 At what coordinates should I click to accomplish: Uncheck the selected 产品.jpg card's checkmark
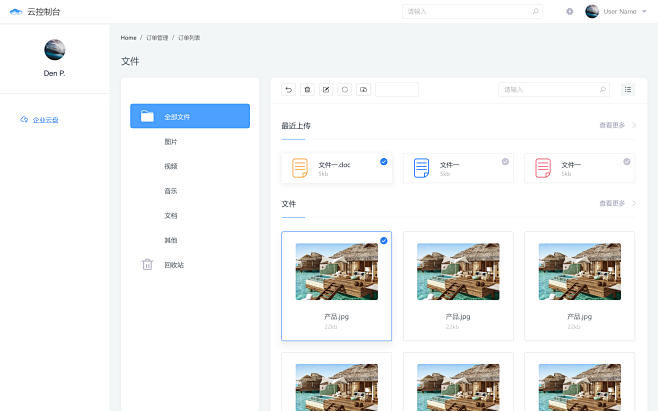click(384, 241)
